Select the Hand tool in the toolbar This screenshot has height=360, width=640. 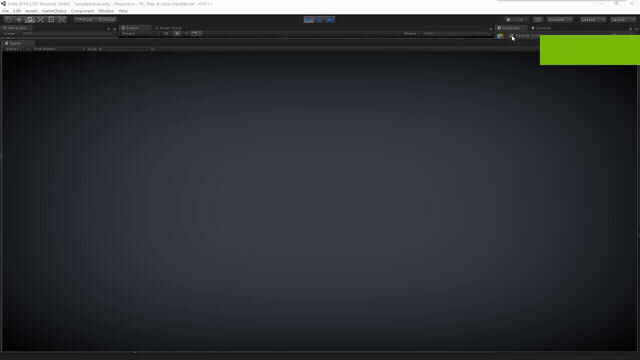point(8,20)
